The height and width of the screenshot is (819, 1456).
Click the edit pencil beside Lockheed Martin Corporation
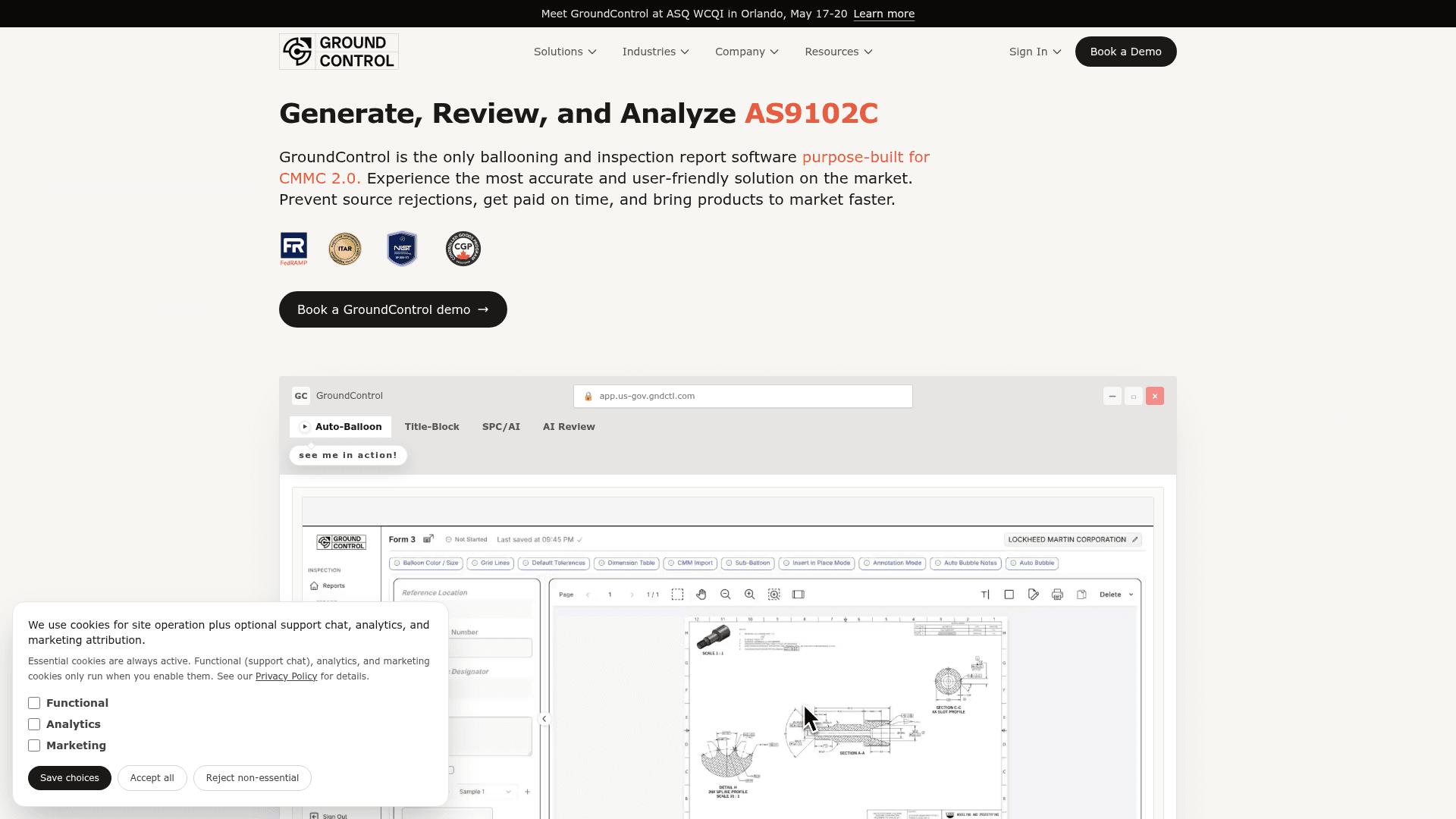(1135, 540)
